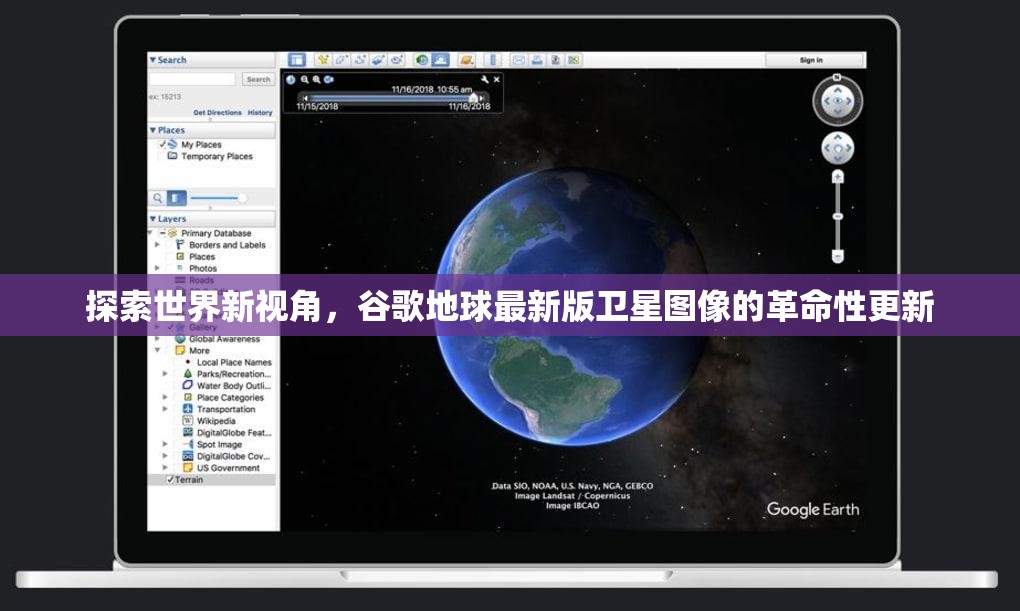This screenshot has height=611, width=1020.
Task: Select the Local Place Names layer
Action: pyautogui.click(x=234, y=362)
